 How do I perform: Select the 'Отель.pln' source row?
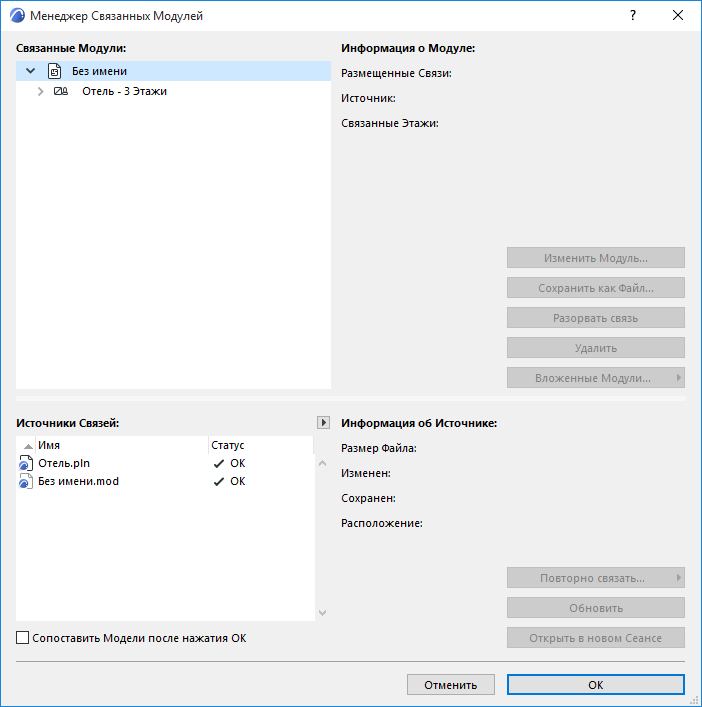(x=165, y=464)
